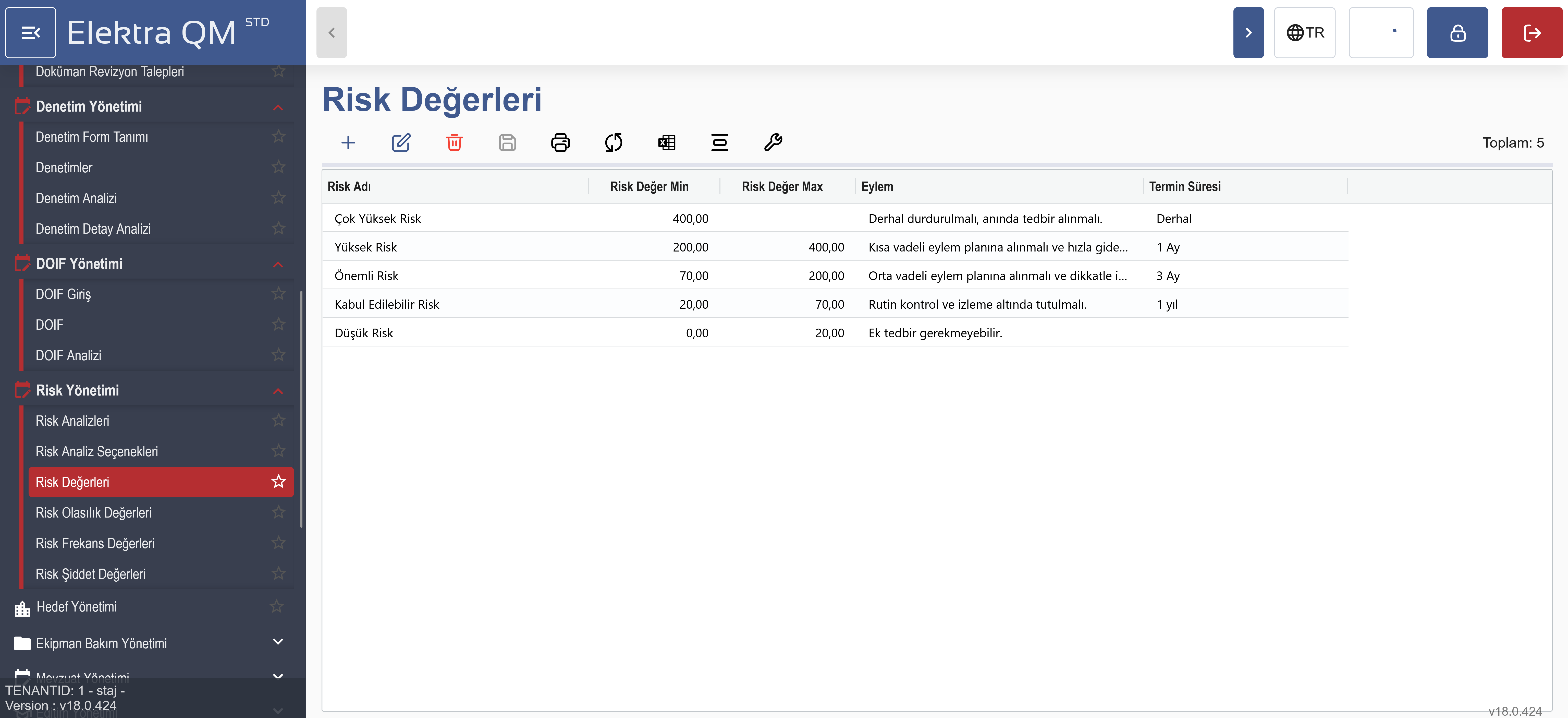Toggle favorite star for Risk Değerleri
Screen dimensions: 1568x719
(x=278, y=482)
